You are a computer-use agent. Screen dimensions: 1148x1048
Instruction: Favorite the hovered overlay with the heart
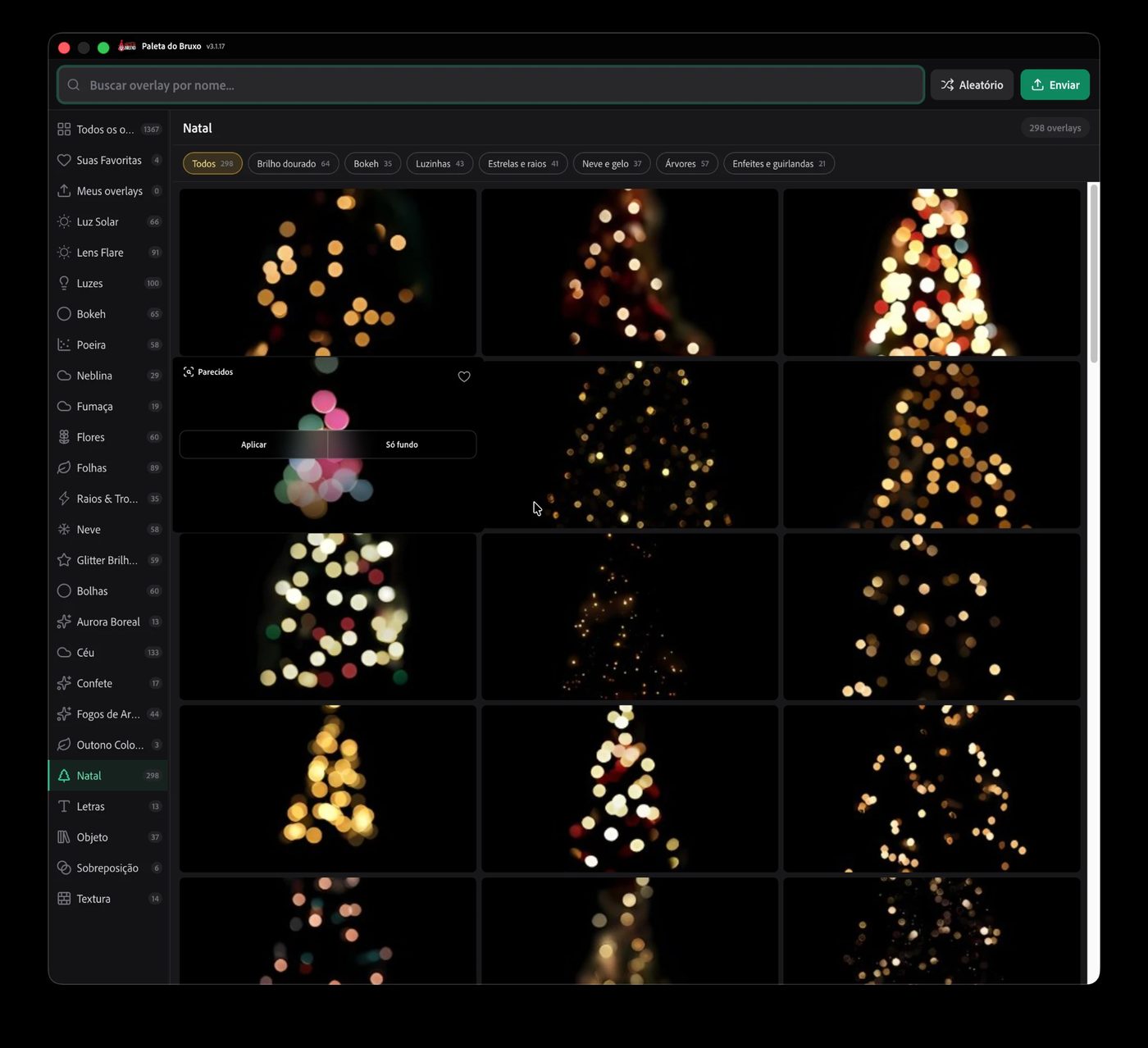point(464,376)
